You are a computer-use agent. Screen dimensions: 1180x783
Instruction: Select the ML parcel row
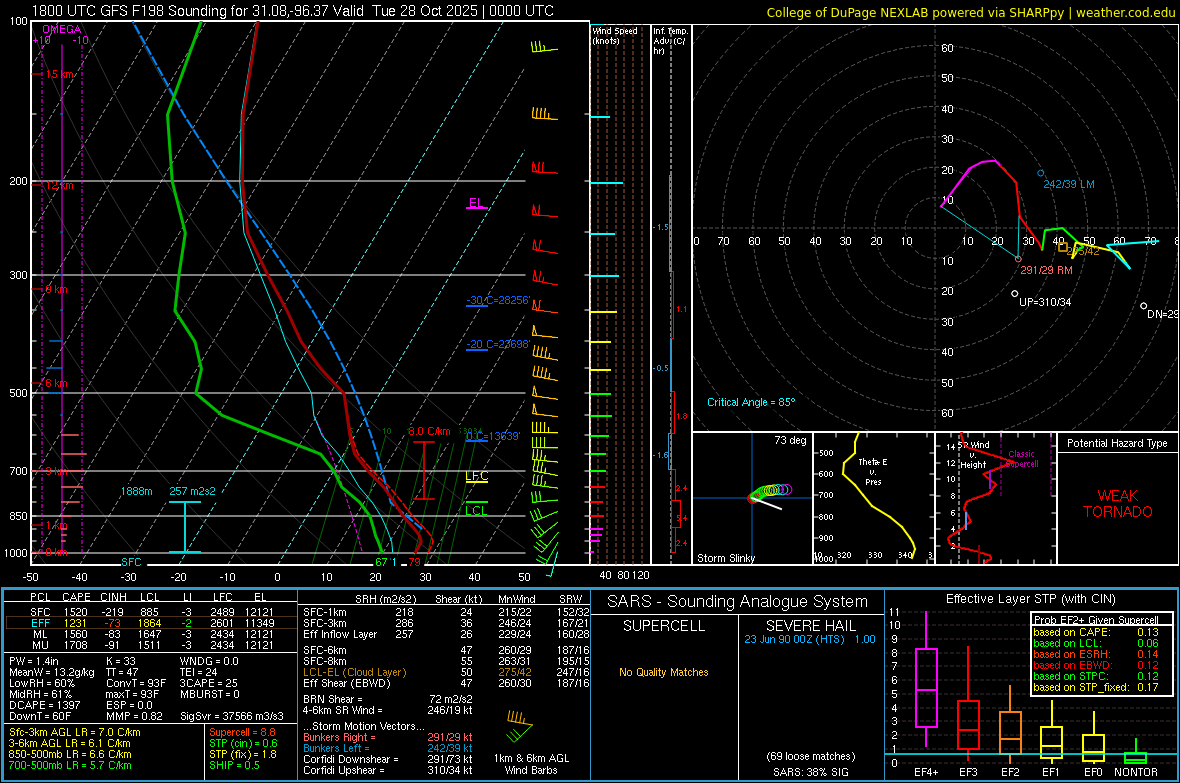(151, 634)
